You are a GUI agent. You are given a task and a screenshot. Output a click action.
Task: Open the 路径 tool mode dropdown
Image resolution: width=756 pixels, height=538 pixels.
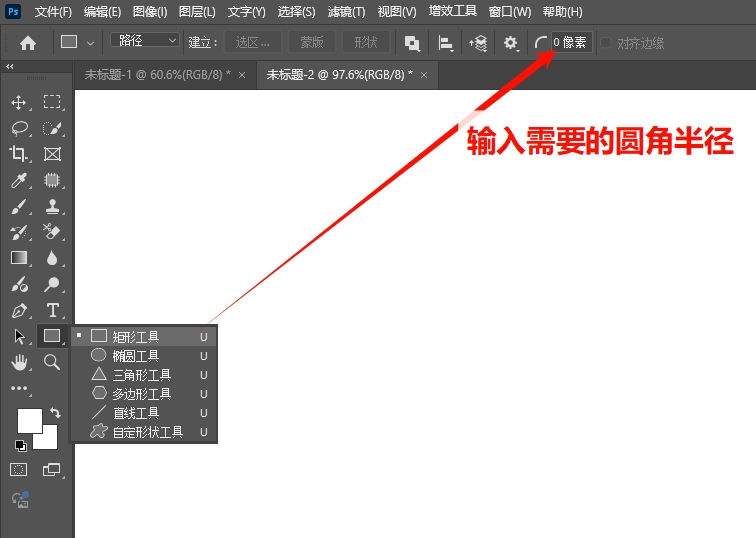pyautogui.click(x=145, y=40)
